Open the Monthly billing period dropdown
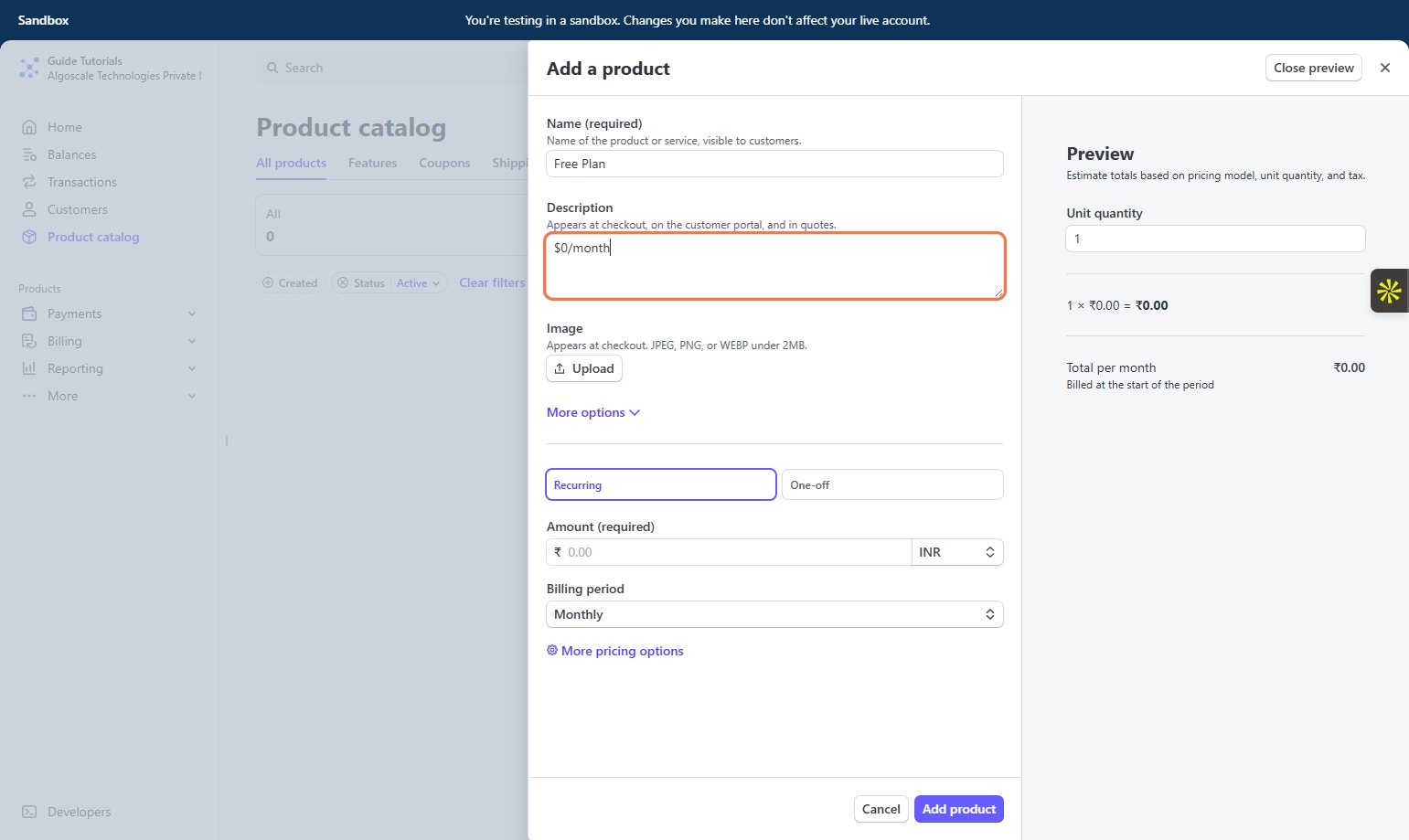This screenshot has height=840, width=1409. click(774, 614)
